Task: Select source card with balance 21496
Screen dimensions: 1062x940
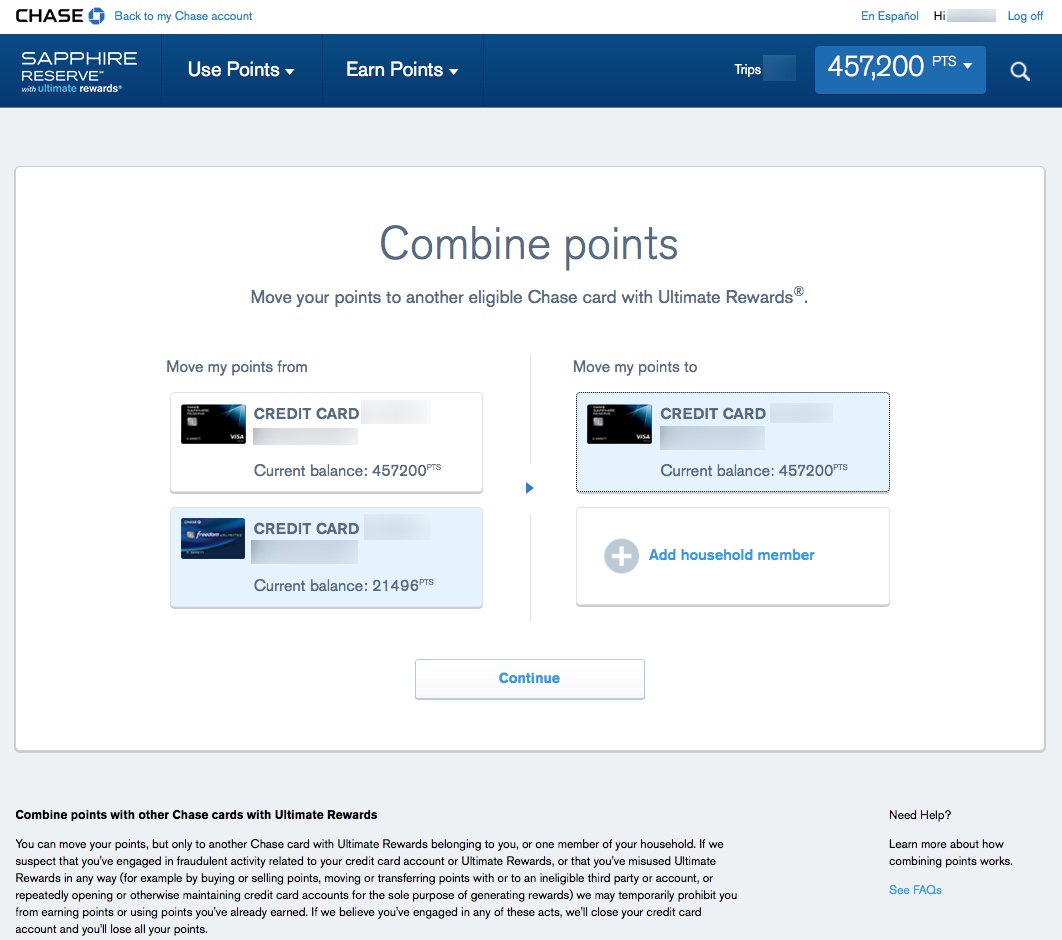Action: (326, 557)
